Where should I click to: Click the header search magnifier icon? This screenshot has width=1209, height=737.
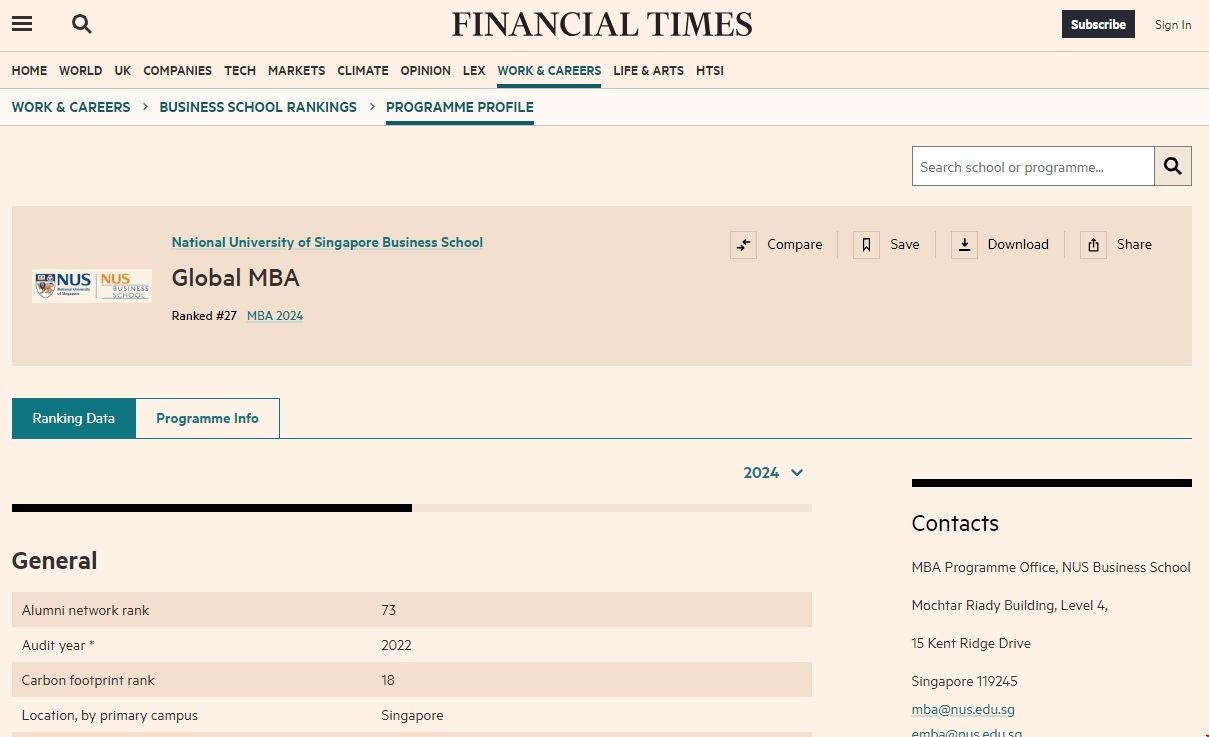coord(82,24)
